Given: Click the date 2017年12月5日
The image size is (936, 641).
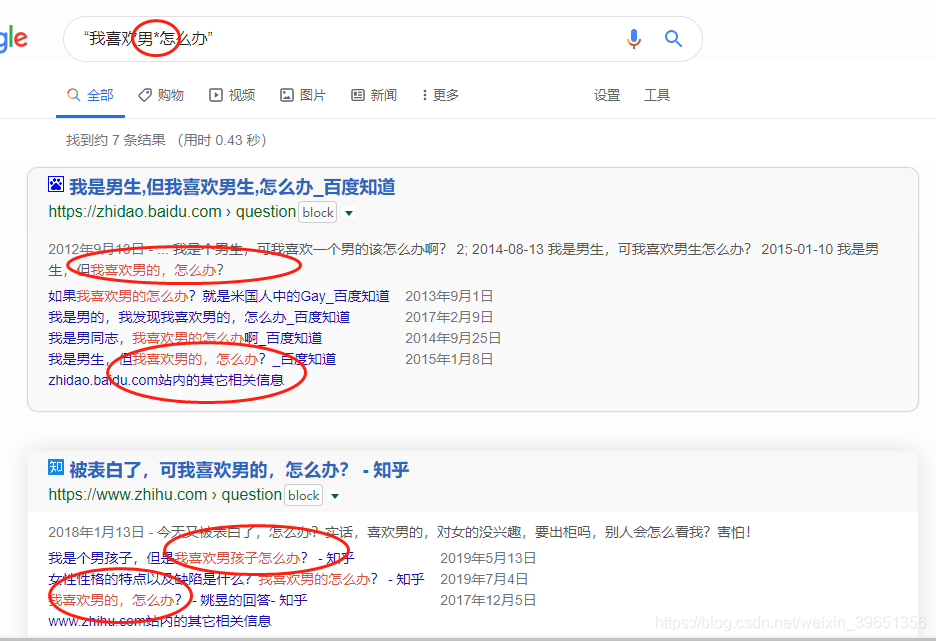Looking at the screenshot, I should point(488,600).
